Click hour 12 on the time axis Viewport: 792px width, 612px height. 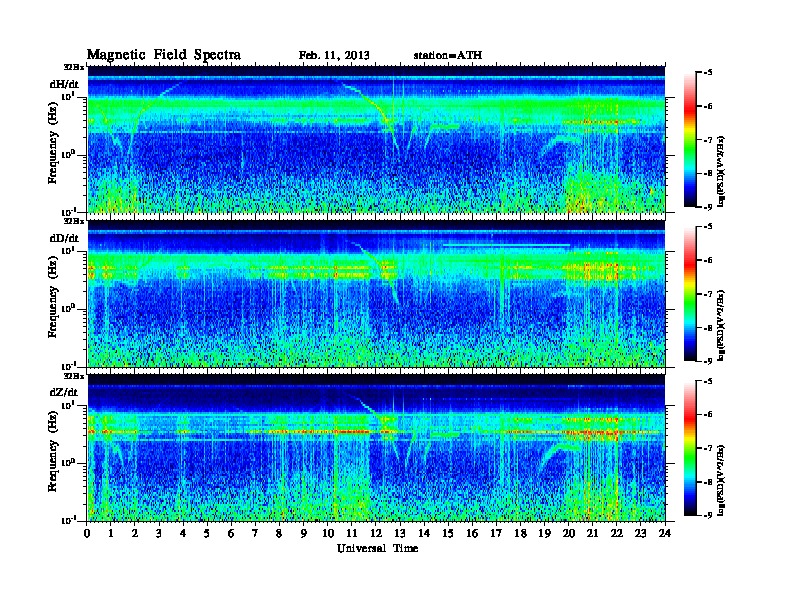tap(376, 533)
